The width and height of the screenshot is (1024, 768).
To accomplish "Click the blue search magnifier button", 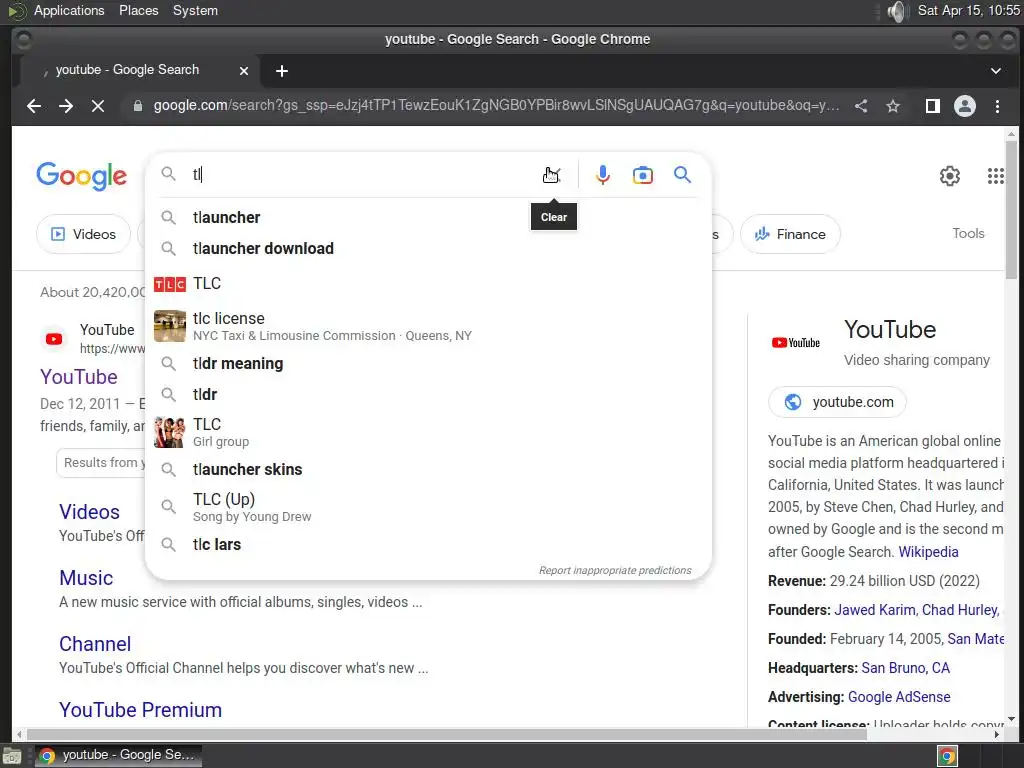I will pyautogui.click(x=682, y=175).
